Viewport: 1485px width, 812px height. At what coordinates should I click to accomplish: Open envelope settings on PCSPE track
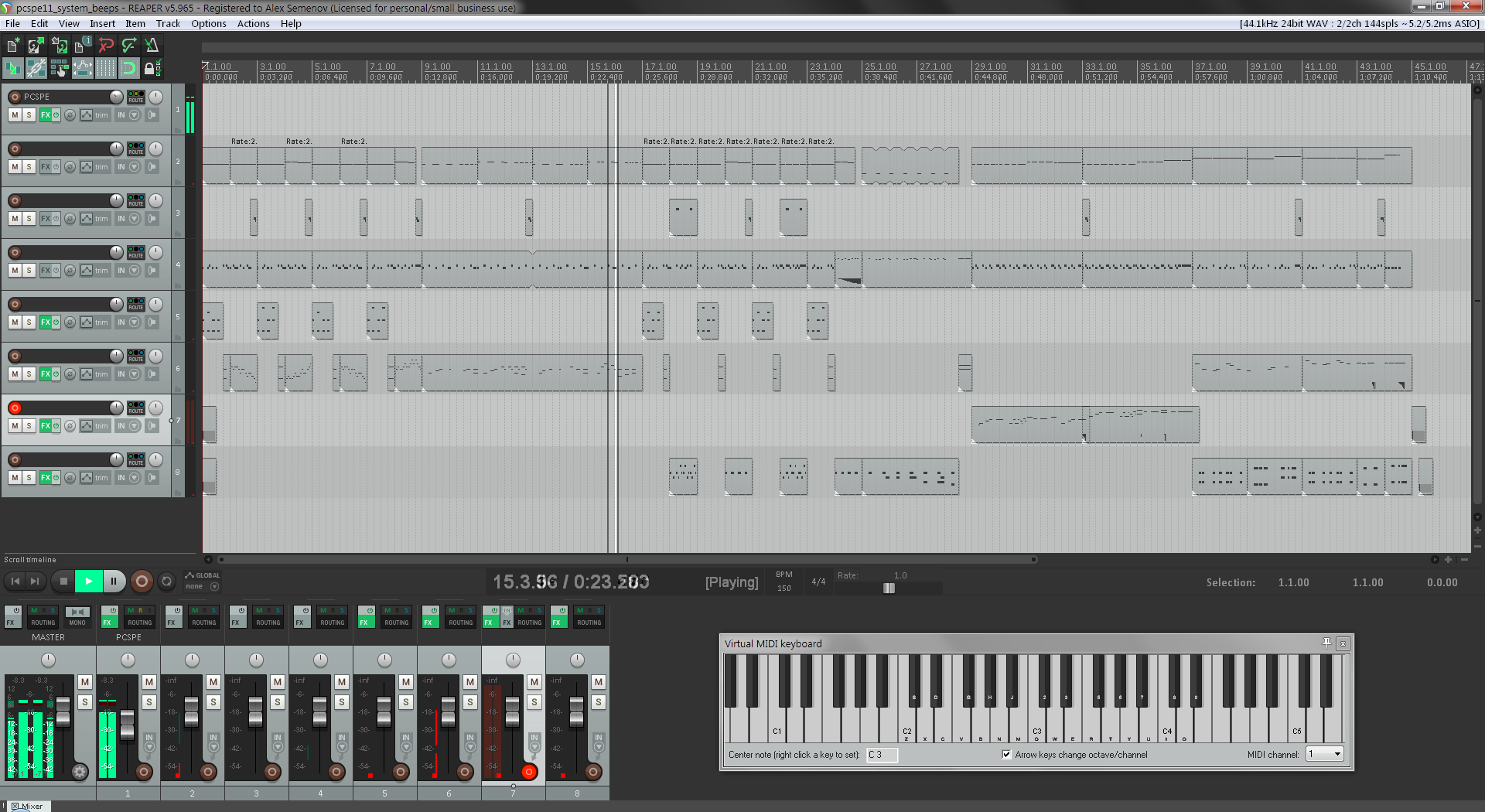[87, 115]
